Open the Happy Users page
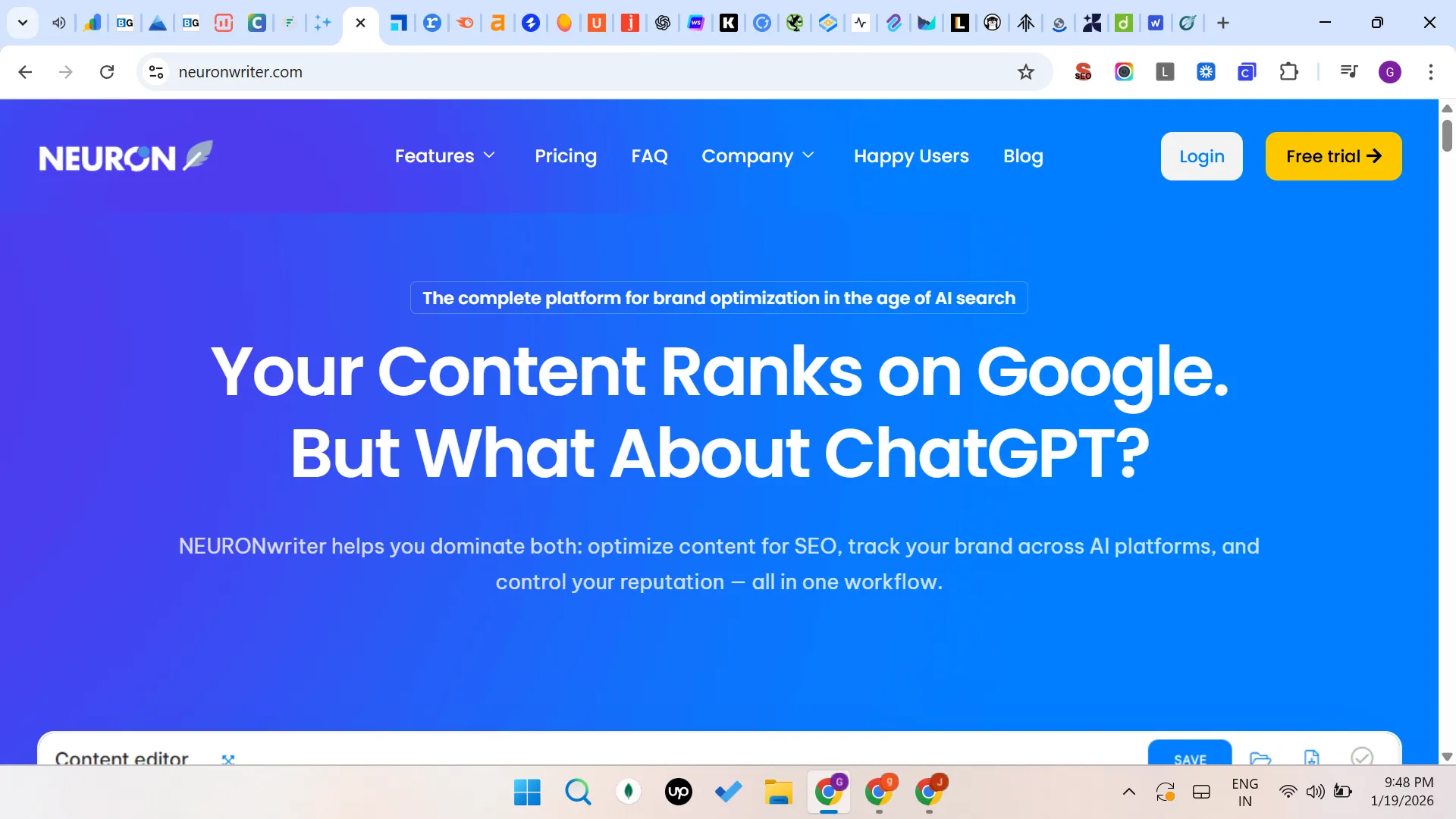The height and width of the screenshot is (819, 1456). click(911, 156)
